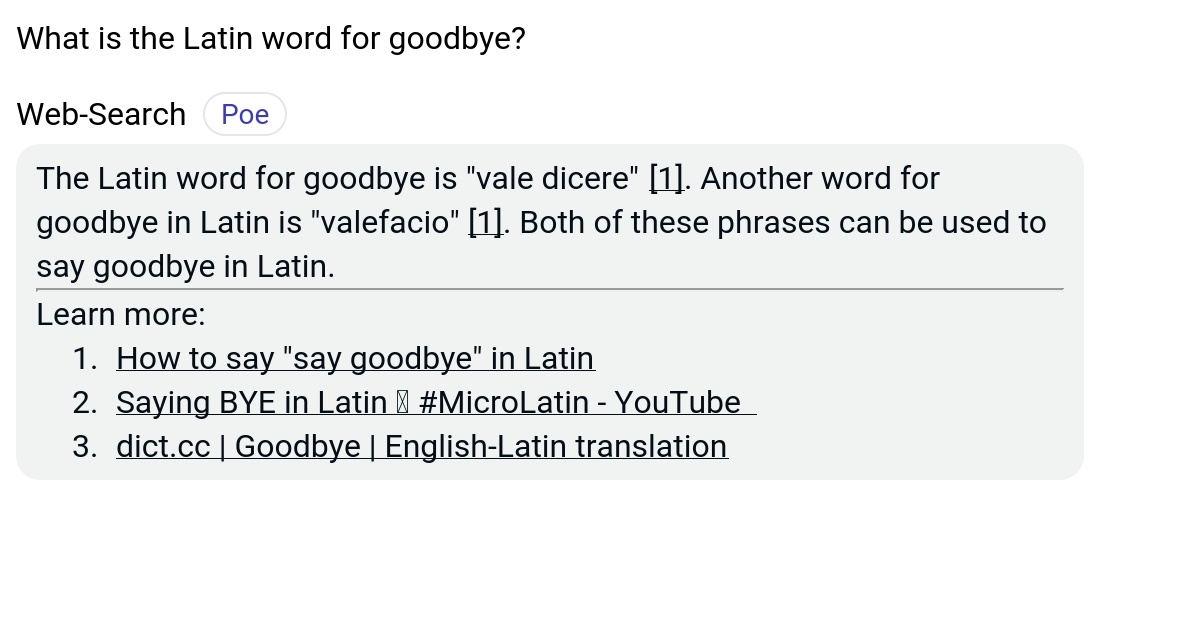
Task: Click the divider line above Learn more
Action: click(x=549, y=290)
